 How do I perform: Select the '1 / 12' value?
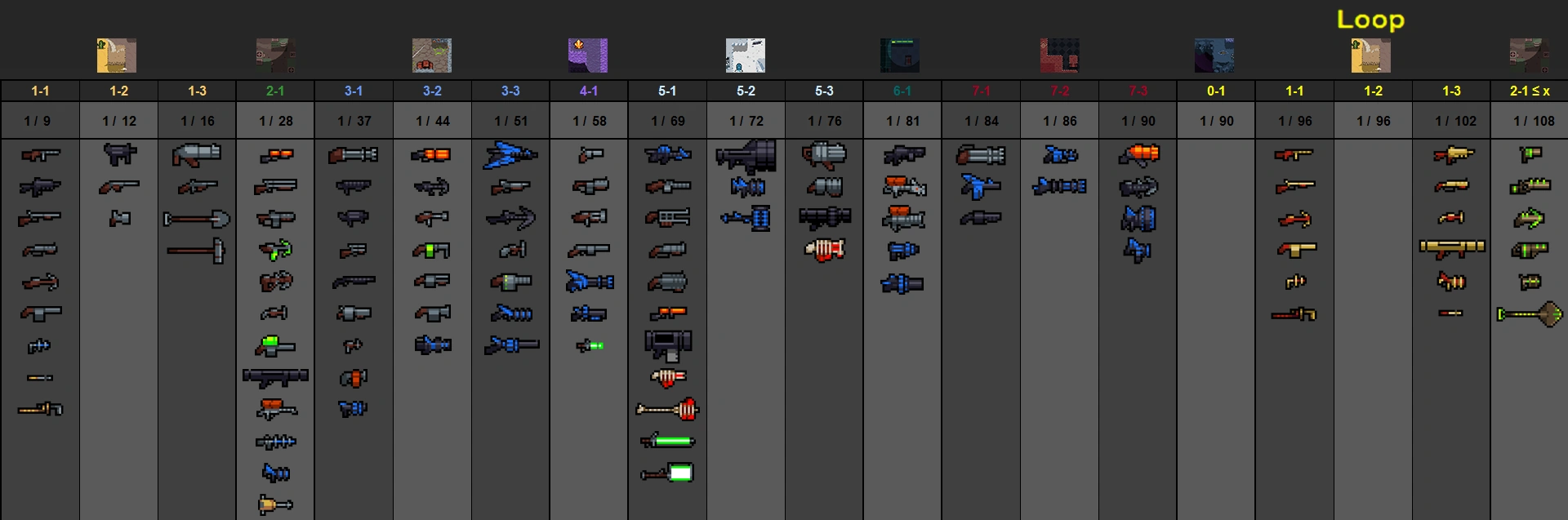pos(119,121)
